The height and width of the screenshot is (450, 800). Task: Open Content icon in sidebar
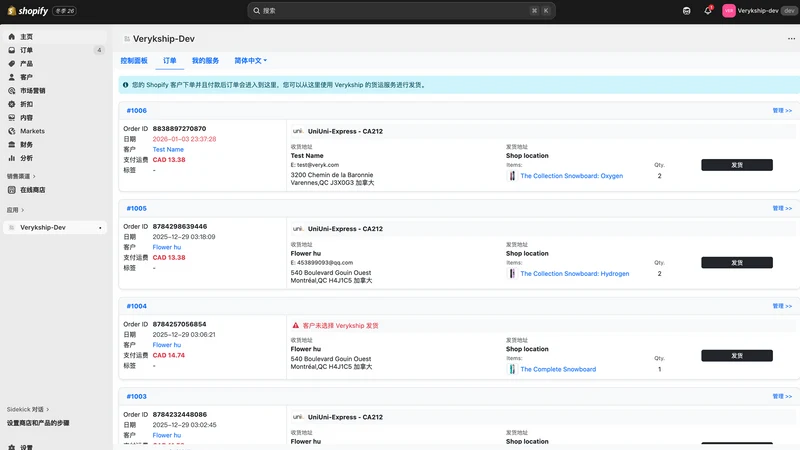coord(12,117)
